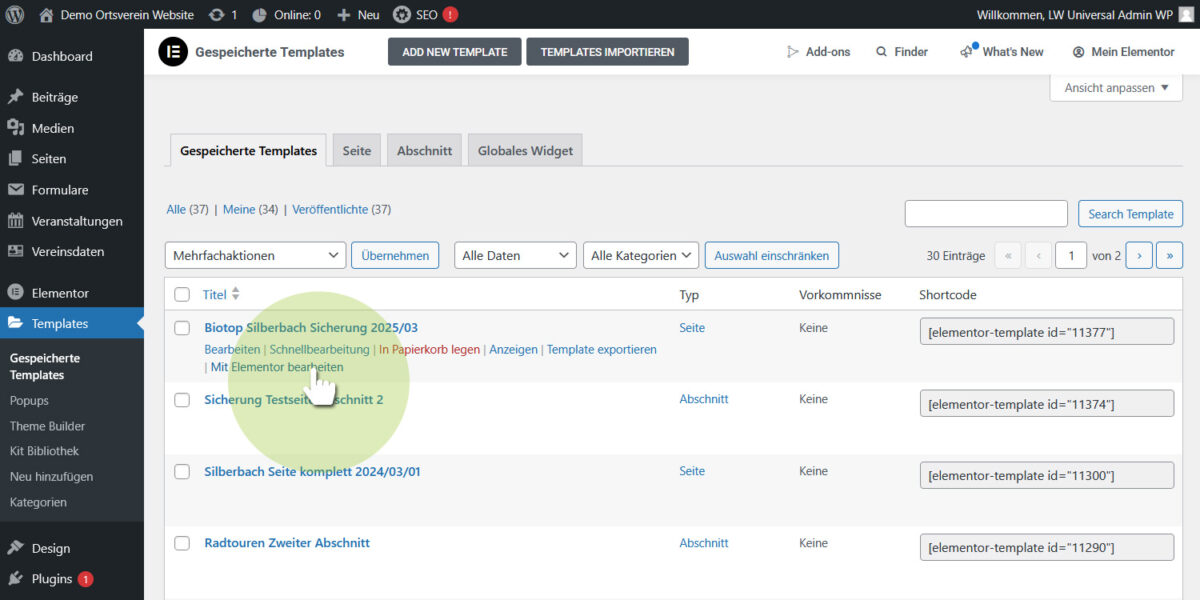Open the Finder search icon
Image resolution: width=1200 pixels, height=600 pixels.
coord(881,52)
